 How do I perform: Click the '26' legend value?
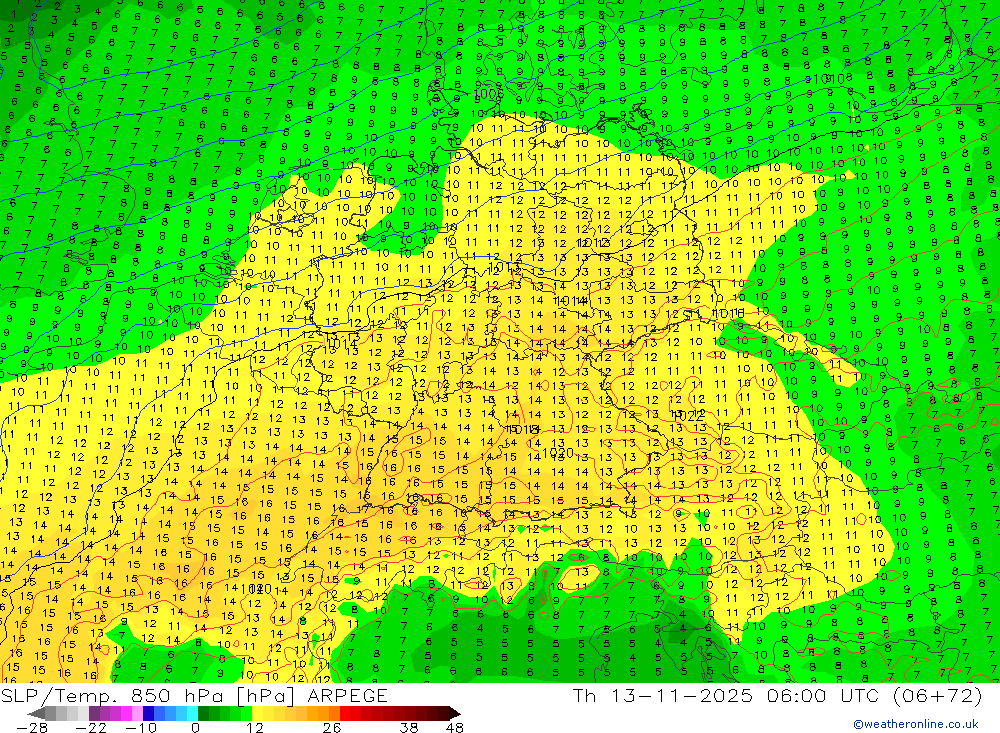coord(332,728)
